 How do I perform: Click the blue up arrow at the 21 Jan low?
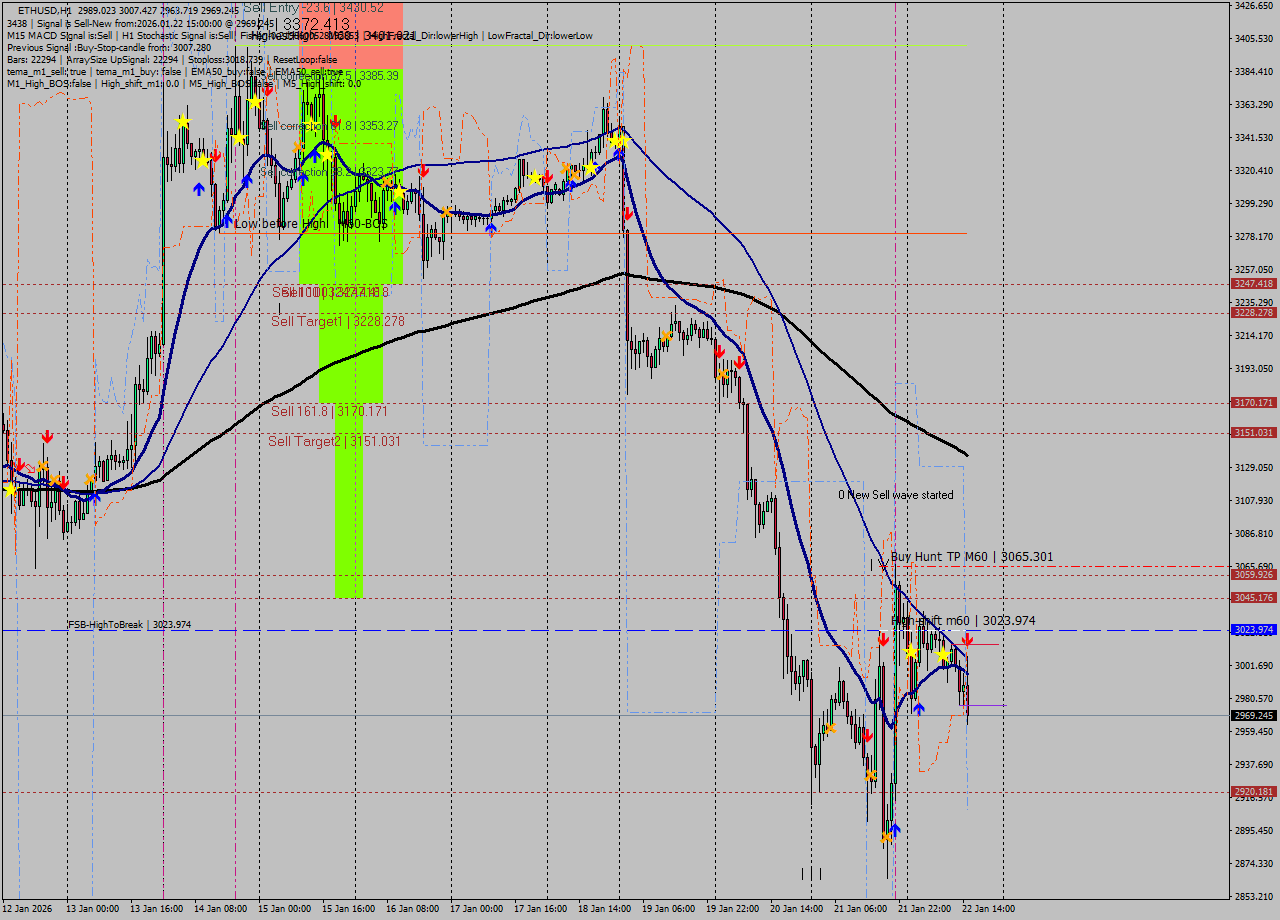click(895, 829)
